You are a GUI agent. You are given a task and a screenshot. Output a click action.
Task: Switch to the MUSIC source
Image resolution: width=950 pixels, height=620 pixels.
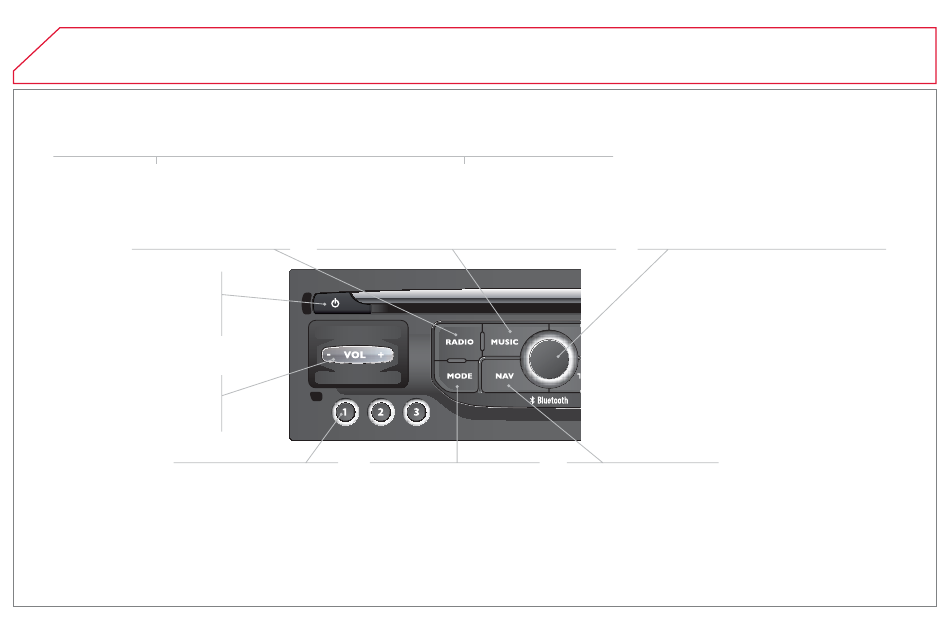pyautogui.click(x=504, y=342)
